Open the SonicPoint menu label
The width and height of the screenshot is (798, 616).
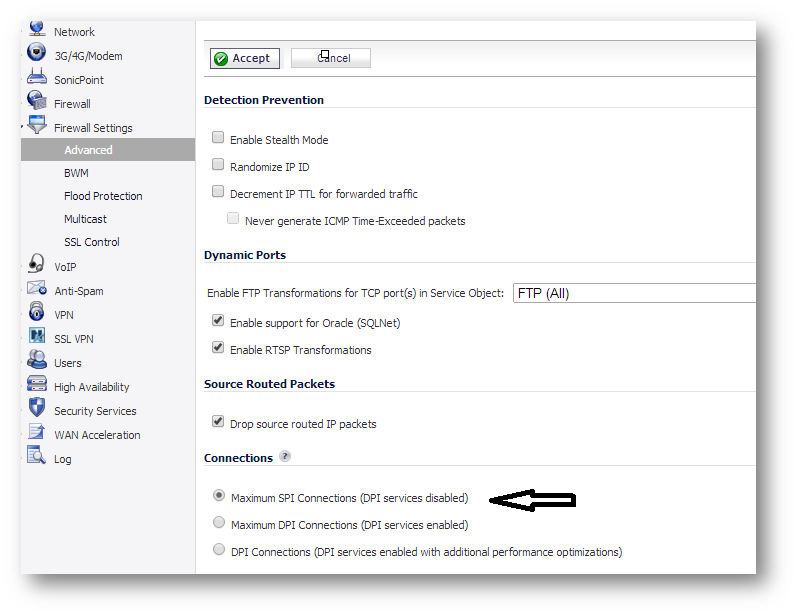79,80
